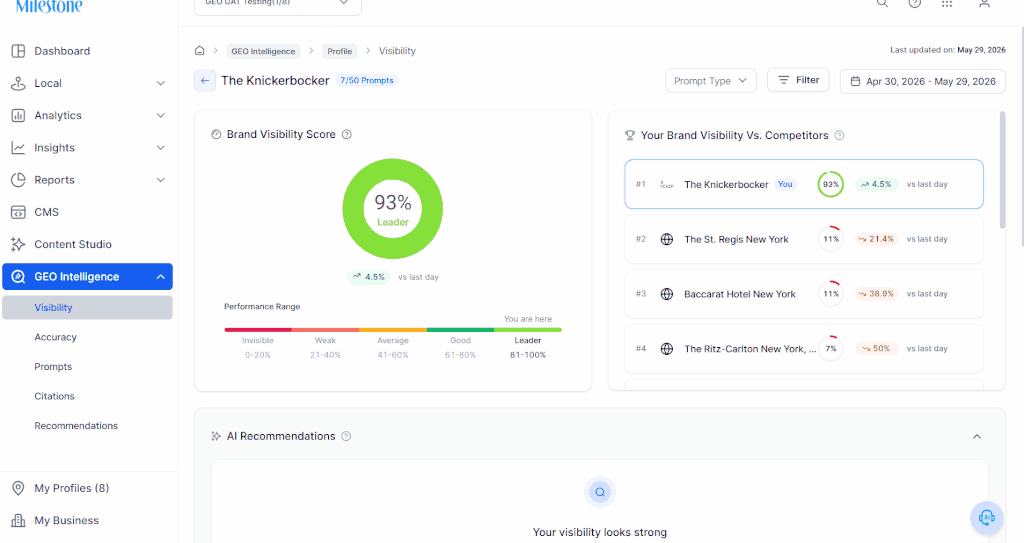Click the Reports pie chart icon
The height and width of the screenshot is (543, 1024).
click(18, 180)
